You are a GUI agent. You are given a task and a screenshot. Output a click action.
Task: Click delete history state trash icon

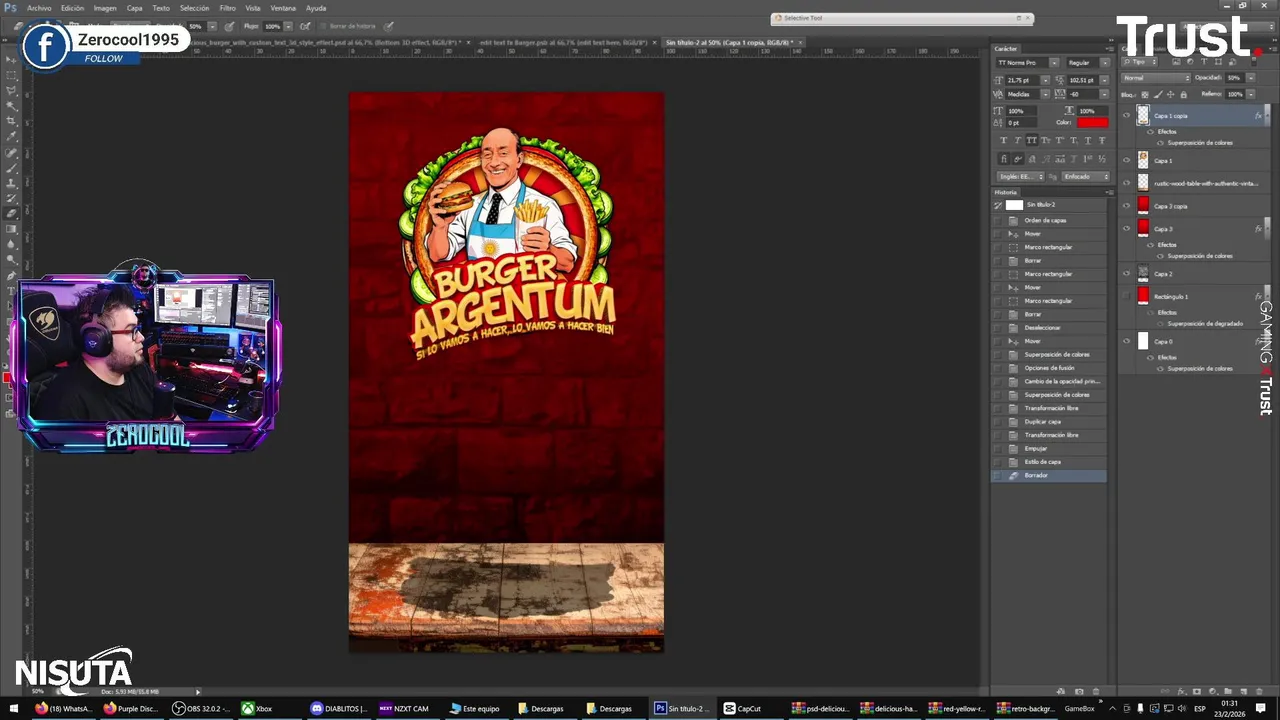click(x=1096, y=691)
